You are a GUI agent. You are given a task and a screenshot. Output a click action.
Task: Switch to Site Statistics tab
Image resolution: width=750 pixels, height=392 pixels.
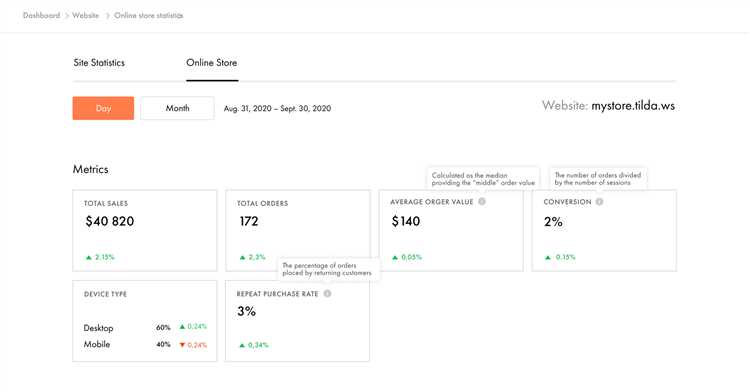coord(99,63)
